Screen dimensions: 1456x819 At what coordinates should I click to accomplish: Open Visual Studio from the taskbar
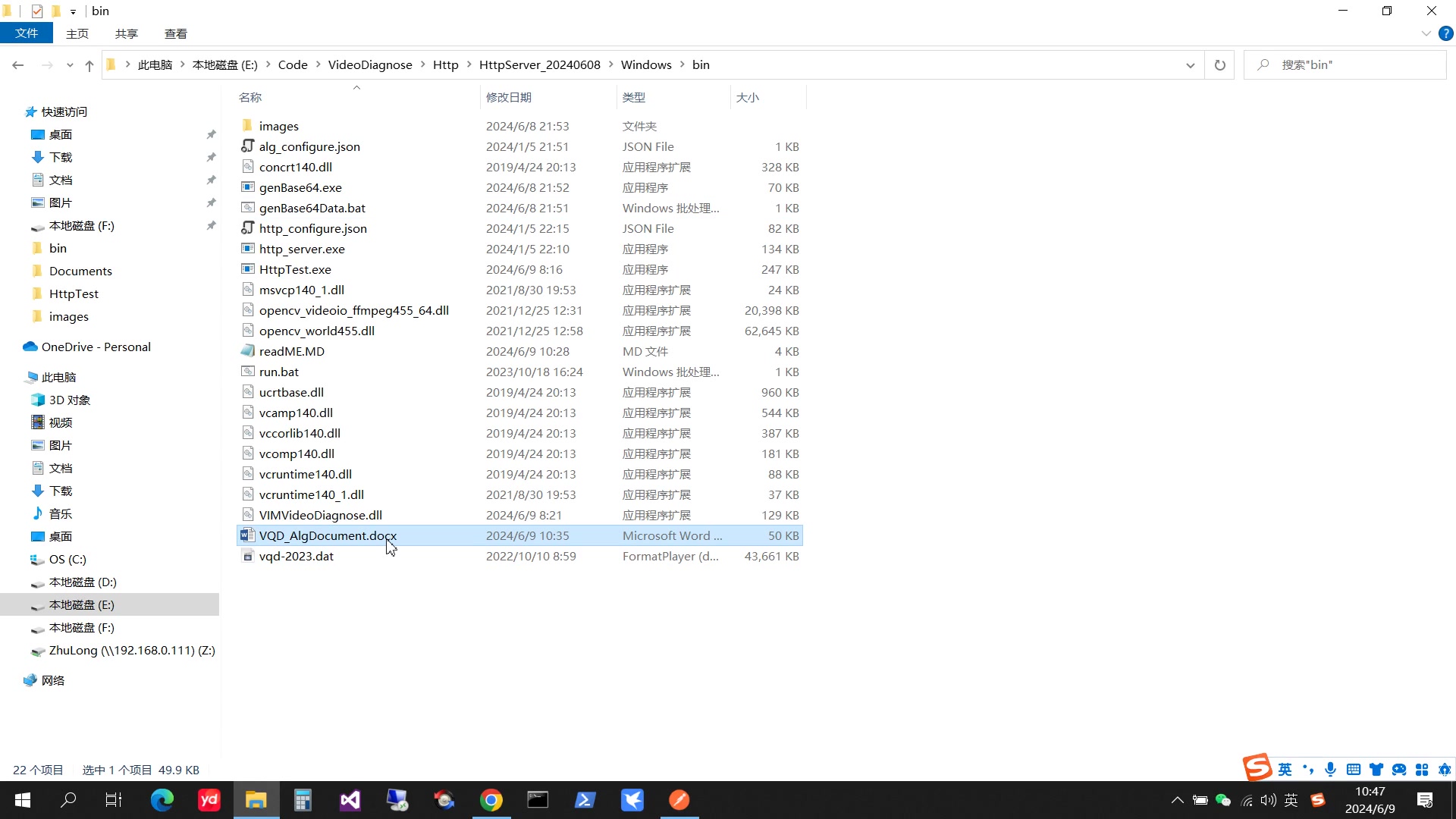coord(350,800)
